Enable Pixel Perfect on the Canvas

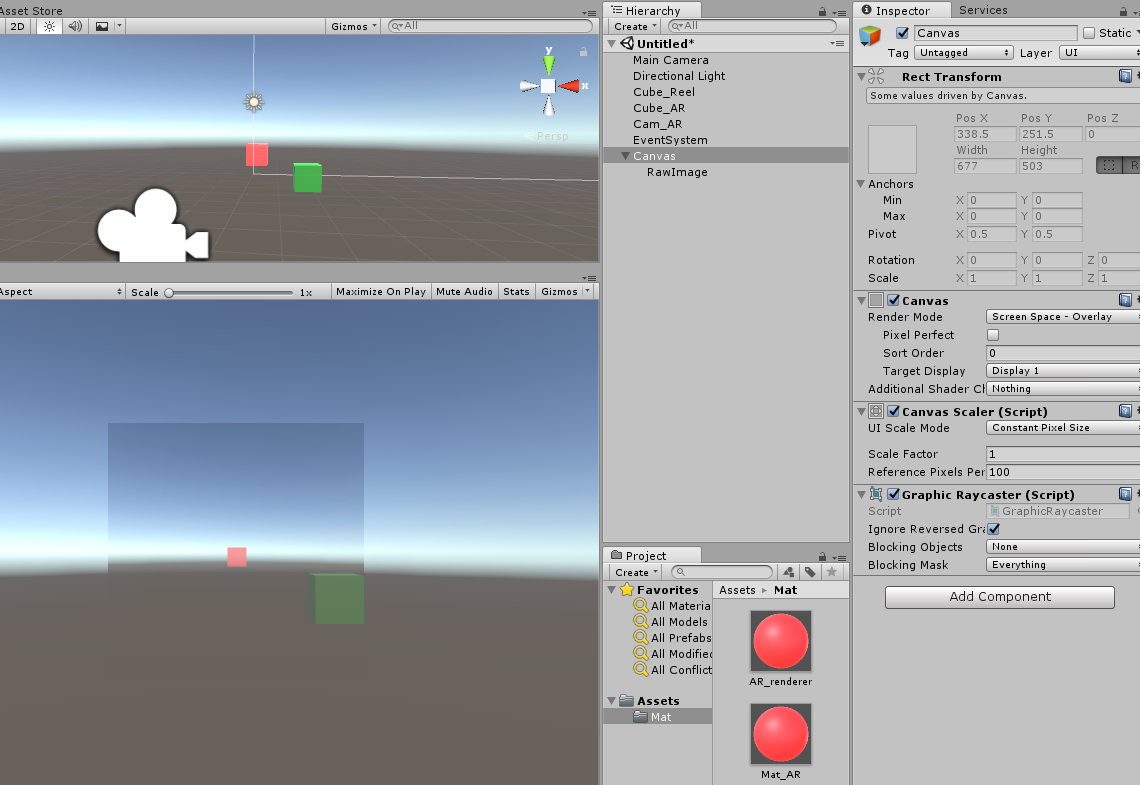[x=991, y=335]
